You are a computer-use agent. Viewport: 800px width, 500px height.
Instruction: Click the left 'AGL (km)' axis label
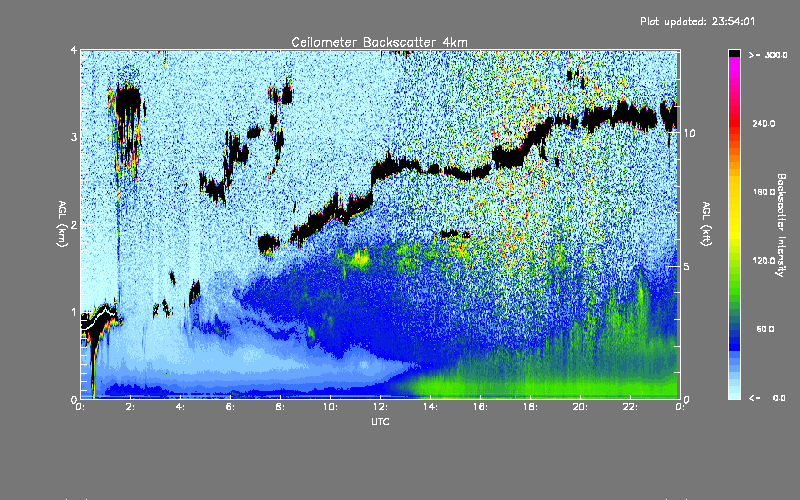pyautogui.click(x=62, y=223)
